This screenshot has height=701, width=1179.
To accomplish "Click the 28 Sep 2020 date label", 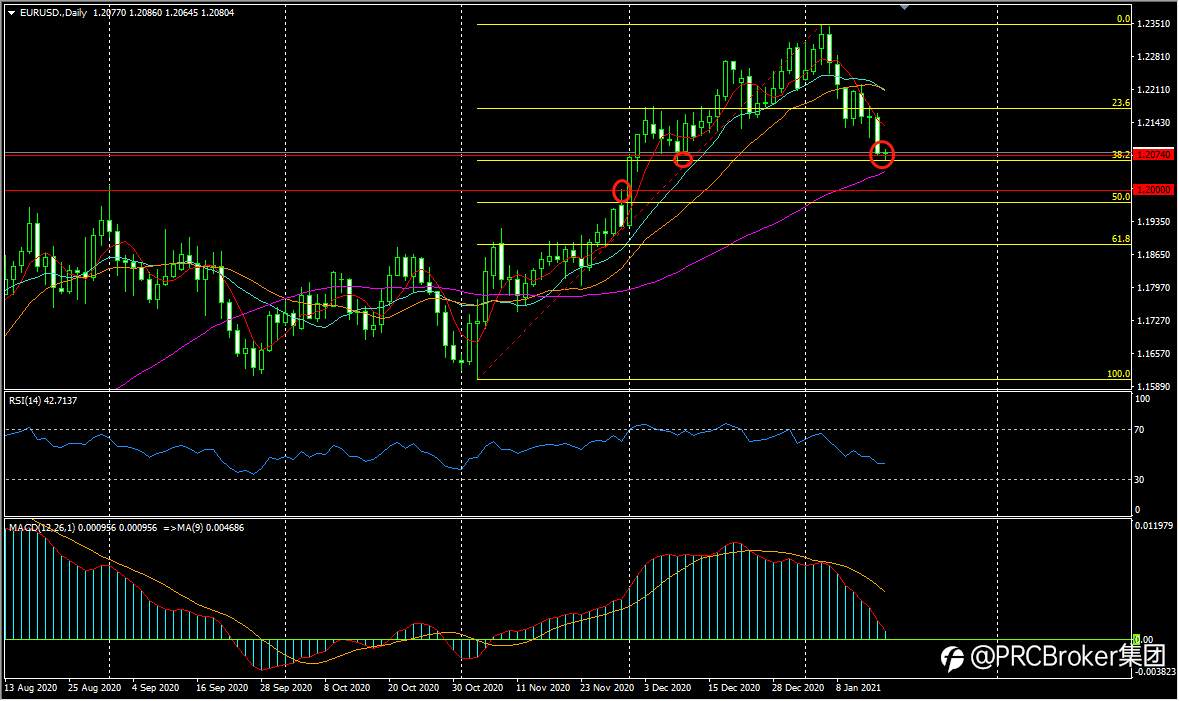I will (286, 688).
